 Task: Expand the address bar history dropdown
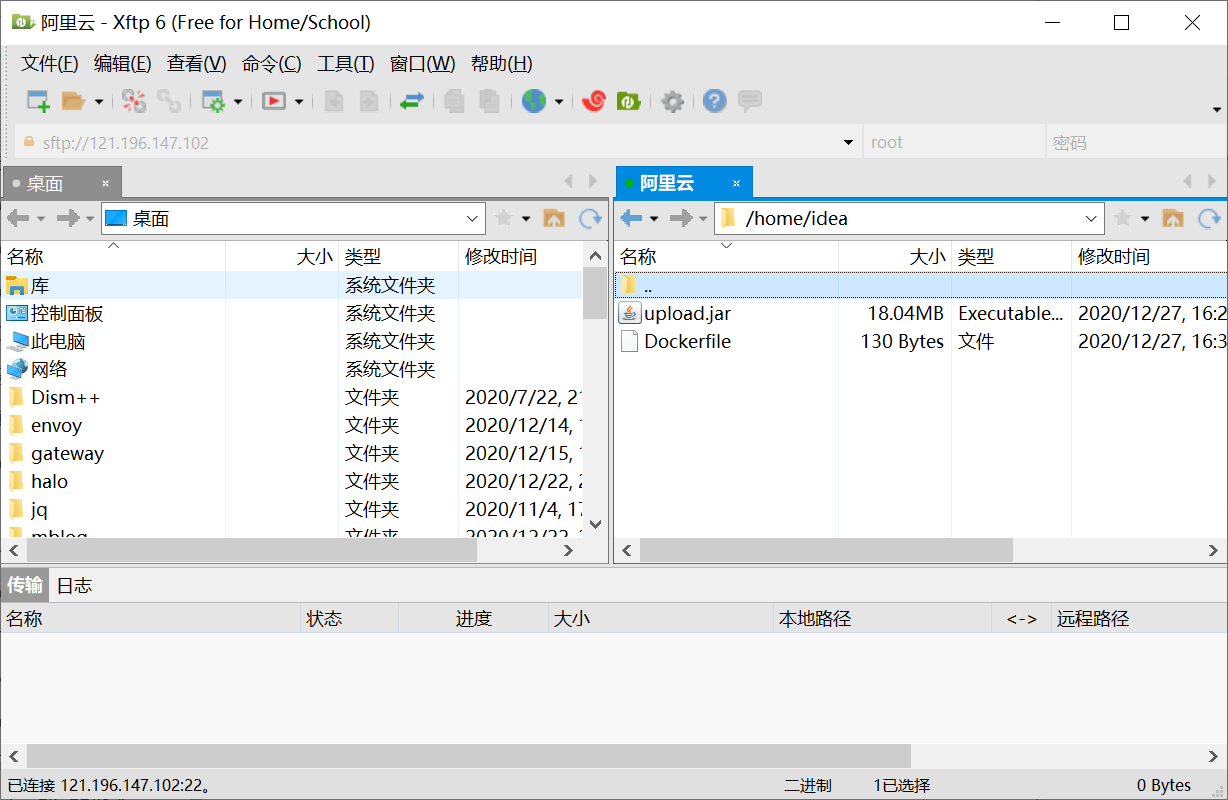(849, 143)
